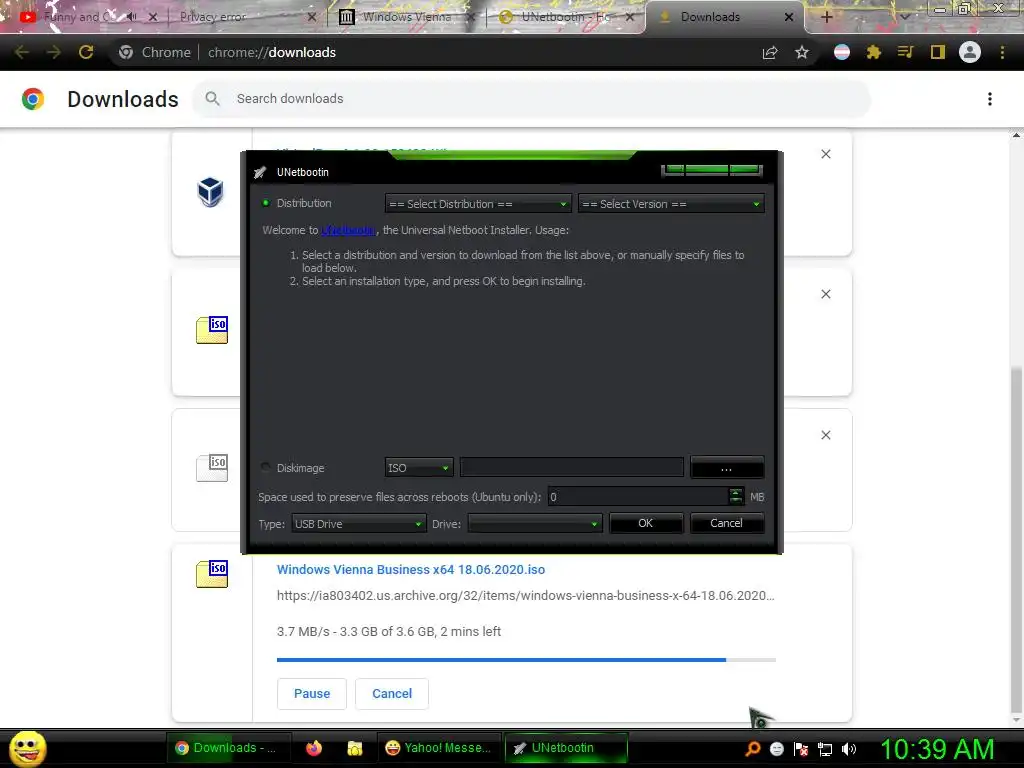Open Windows Vienna Business x64 18.06.2020.iso link
Screen dimensions: 1024x768
click(x=411, y=569)
